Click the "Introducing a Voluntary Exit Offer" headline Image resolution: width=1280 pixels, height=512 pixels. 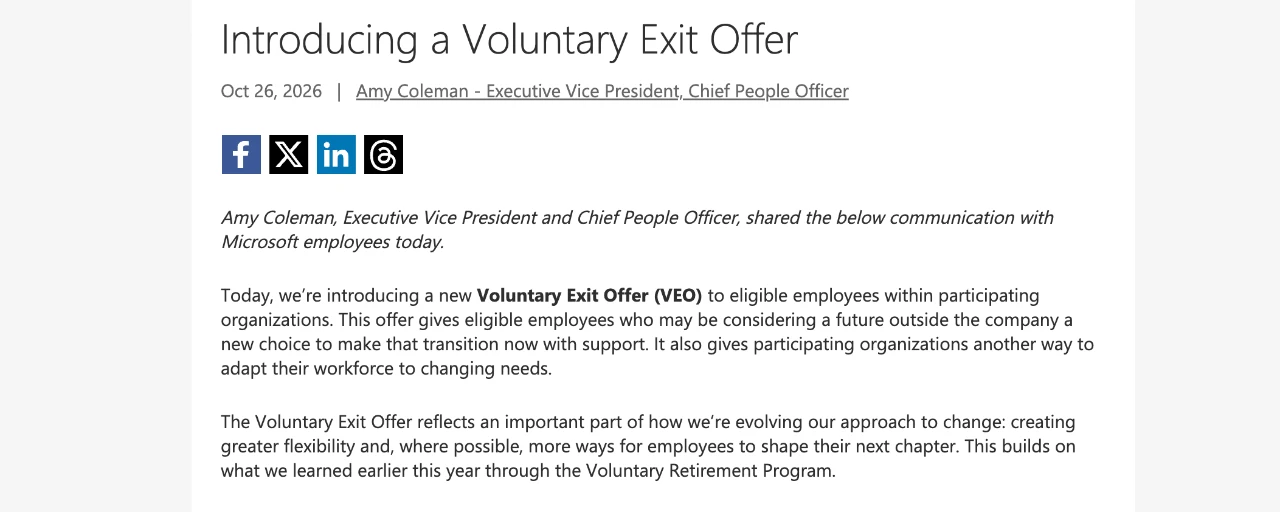click(509, 39)
